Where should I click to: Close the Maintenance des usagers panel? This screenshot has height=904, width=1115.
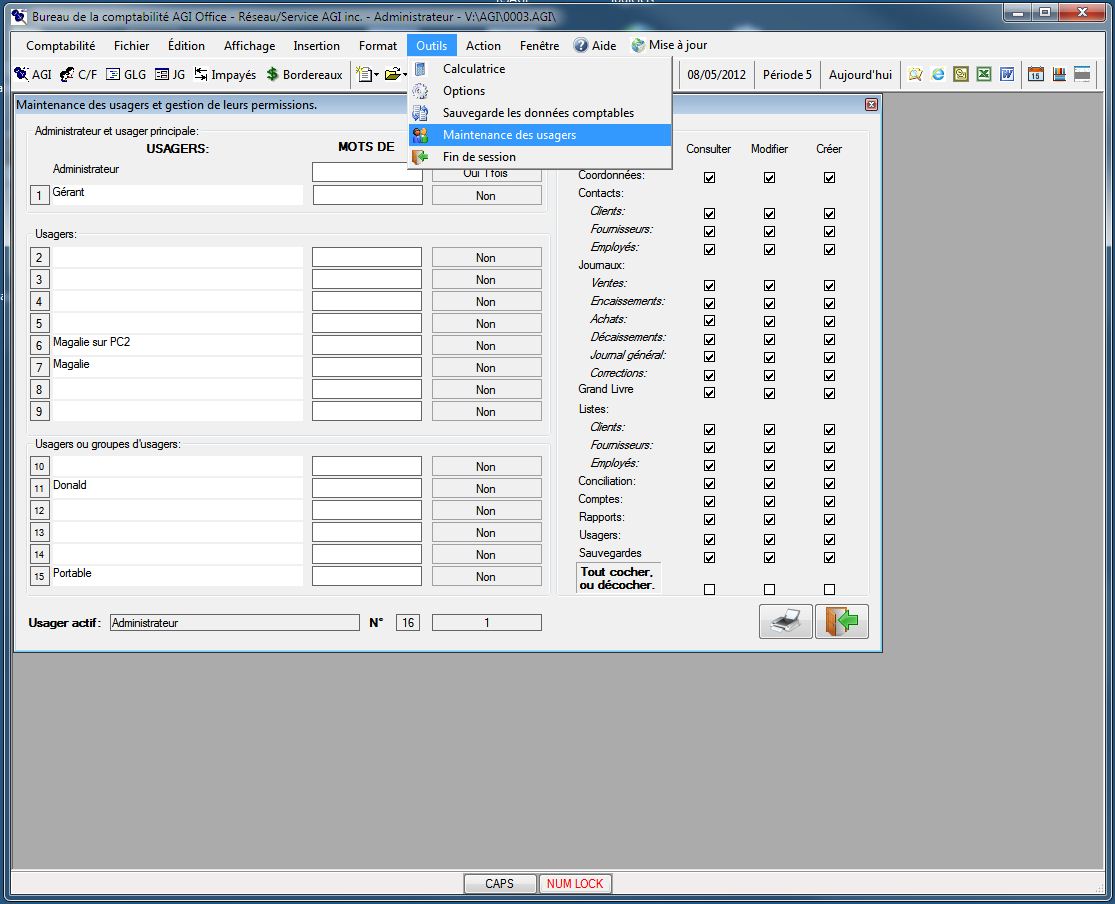tap(871, 105)
